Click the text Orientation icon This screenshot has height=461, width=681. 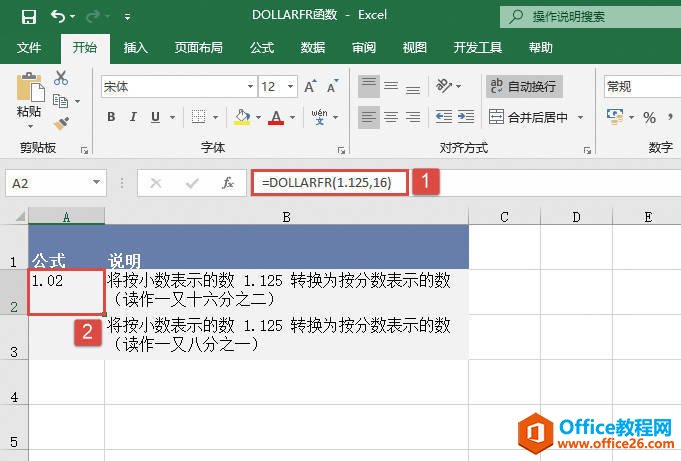444,86
